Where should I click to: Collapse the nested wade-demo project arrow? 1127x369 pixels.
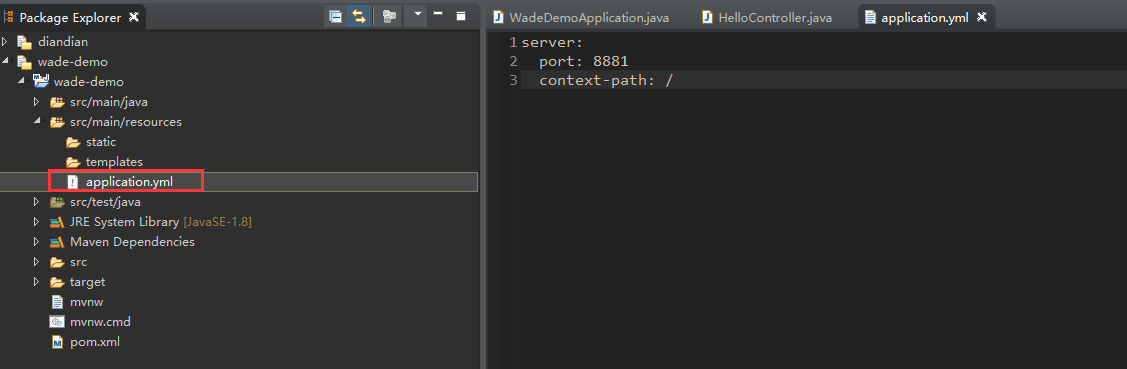[x=21, y=81]
